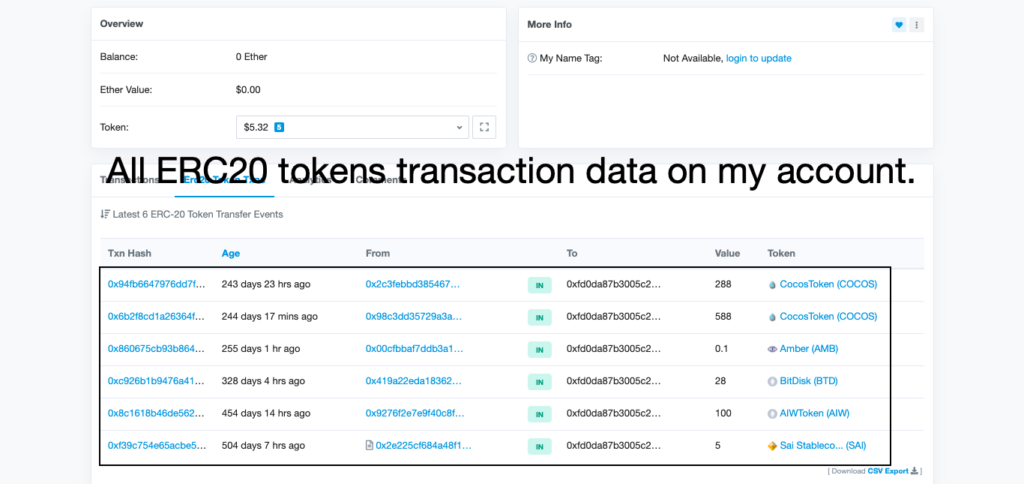This screenshot has height=484, width=1024.
Task: Switch to the Transactions tab
Action: pos(129,180)
